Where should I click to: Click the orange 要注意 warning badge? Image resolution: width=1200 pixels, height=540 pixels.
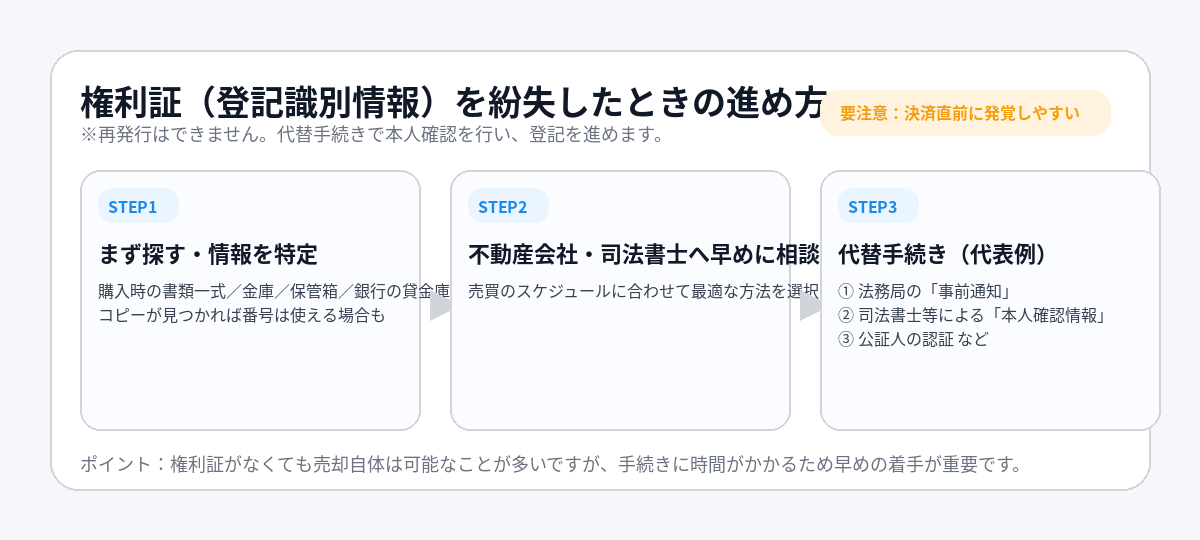click(x=965, y=113)
